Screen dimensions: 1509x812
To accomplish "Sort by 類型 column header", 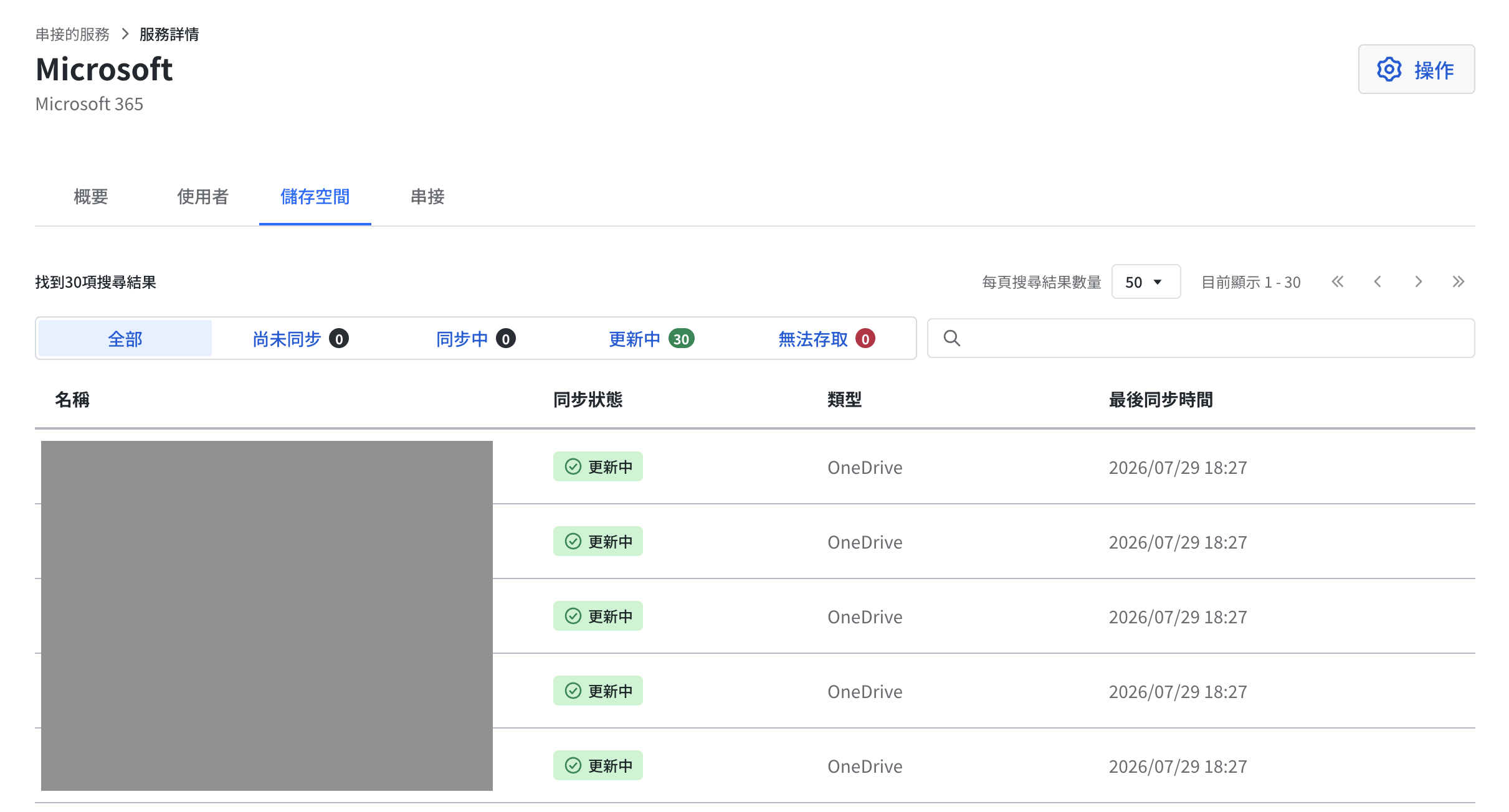I will click(x=844, y=400).
